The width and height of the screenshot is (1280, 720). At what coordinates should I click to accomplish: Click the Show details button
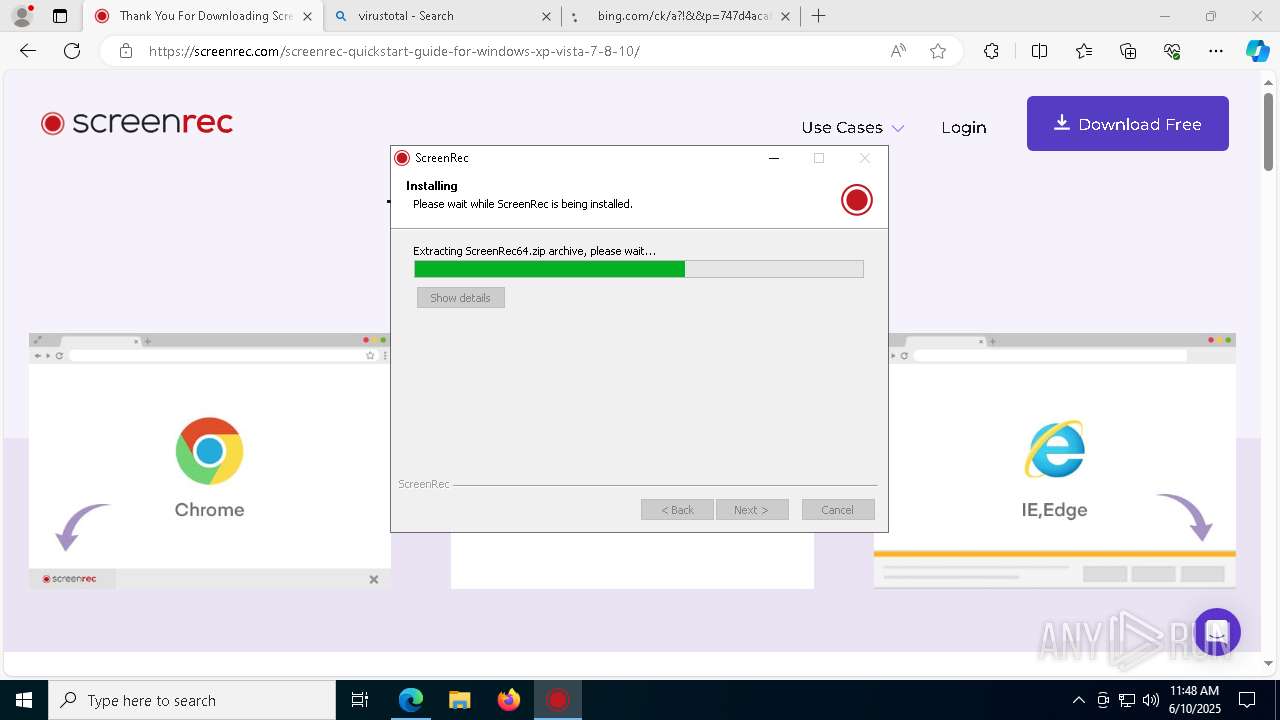461,298
